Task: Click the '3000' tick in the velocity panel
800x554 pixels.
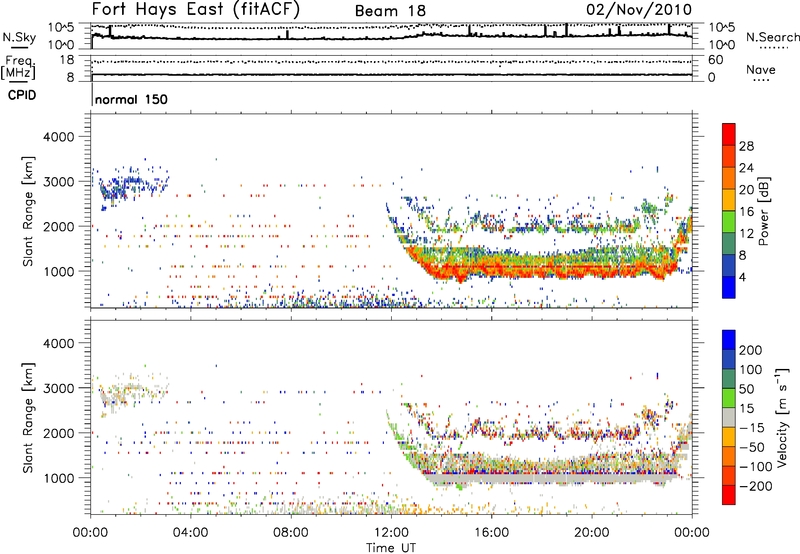Action: tap(59, 388)
